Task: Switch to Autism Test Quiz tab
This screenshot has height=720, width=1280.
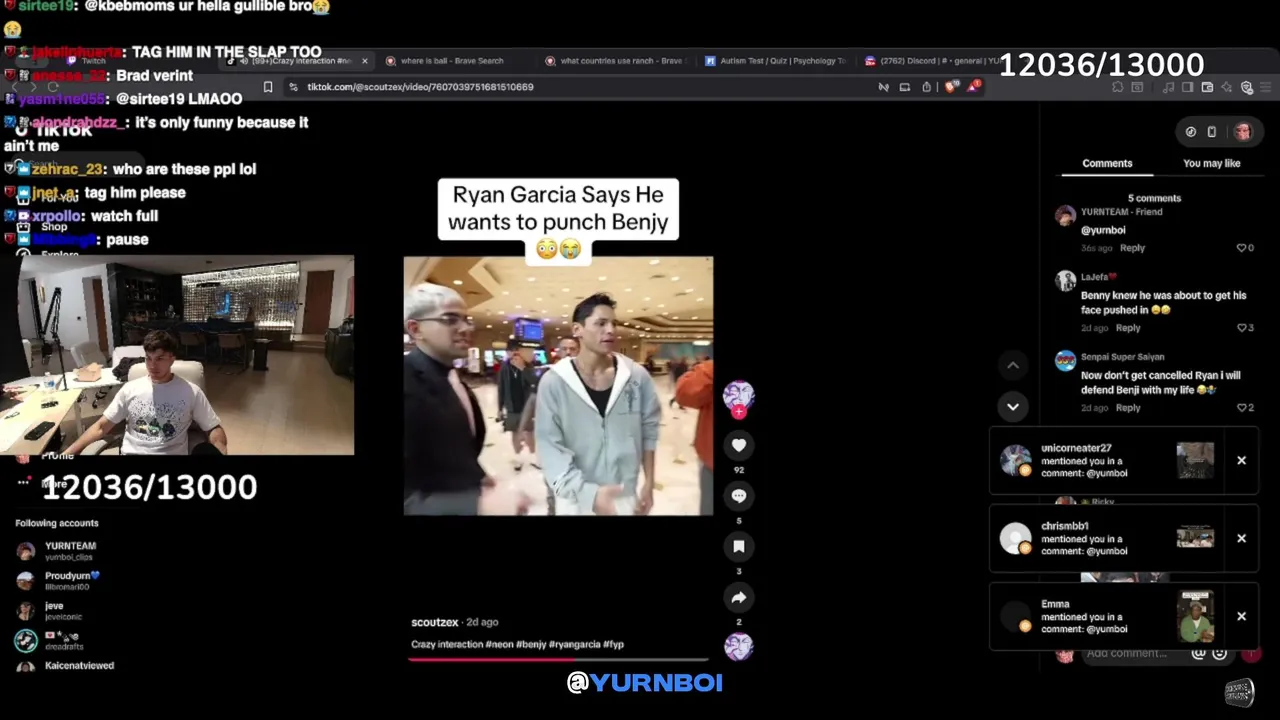Action: coord(776,61)
